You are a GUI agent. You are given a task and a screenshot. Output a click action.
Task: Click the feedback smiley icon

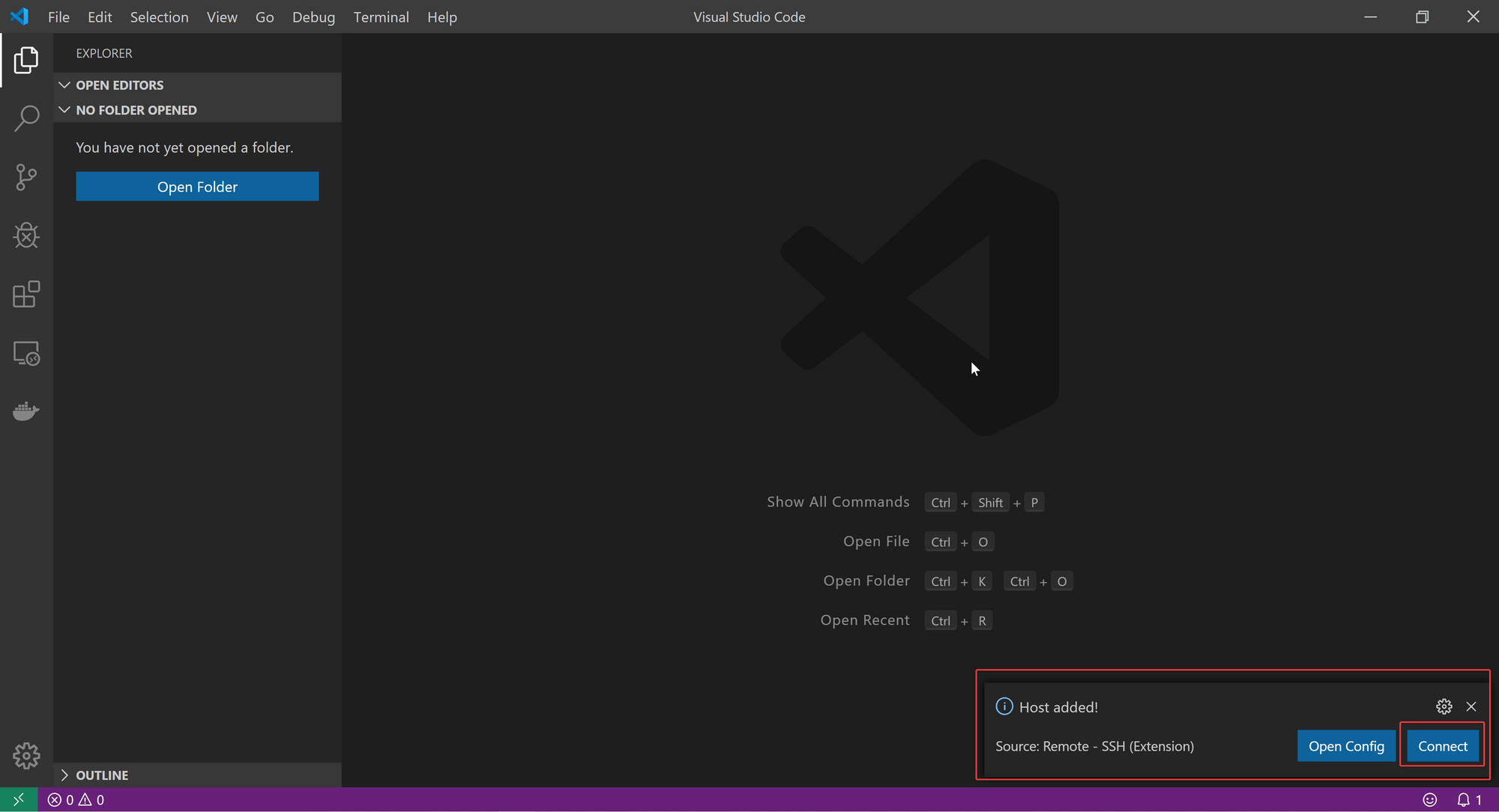[x=1430, y=800]
